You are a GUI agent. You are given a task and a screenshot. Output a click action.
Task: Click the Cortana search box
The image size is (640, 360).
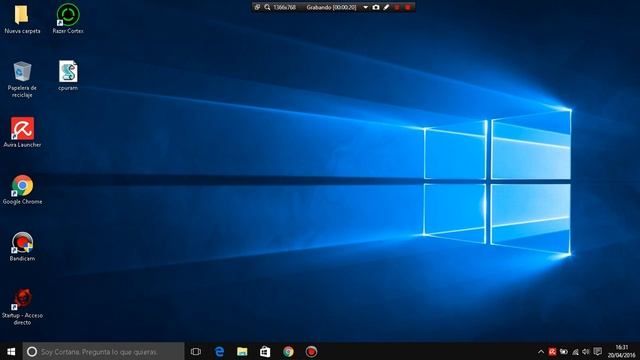point(103,351)
